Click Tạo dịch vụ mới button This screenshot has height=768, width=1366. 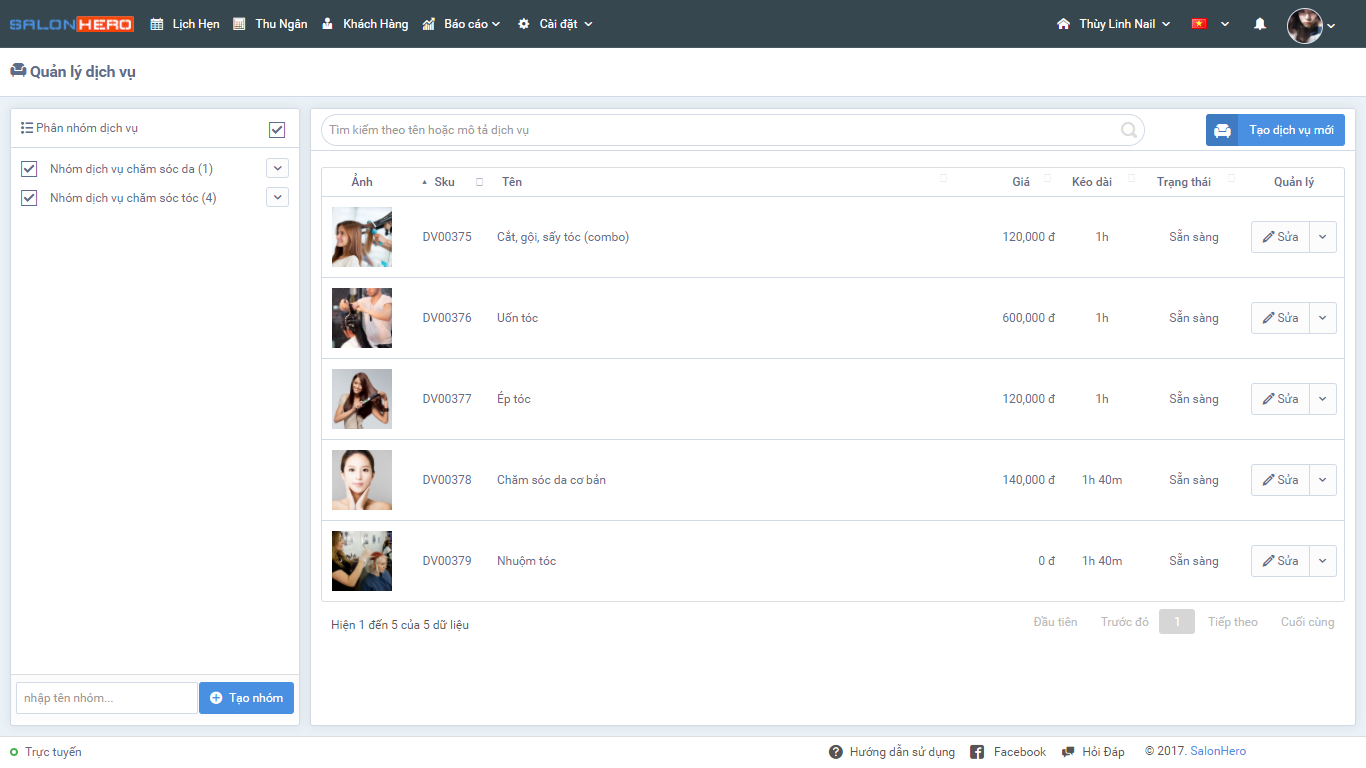[1275, 130]
